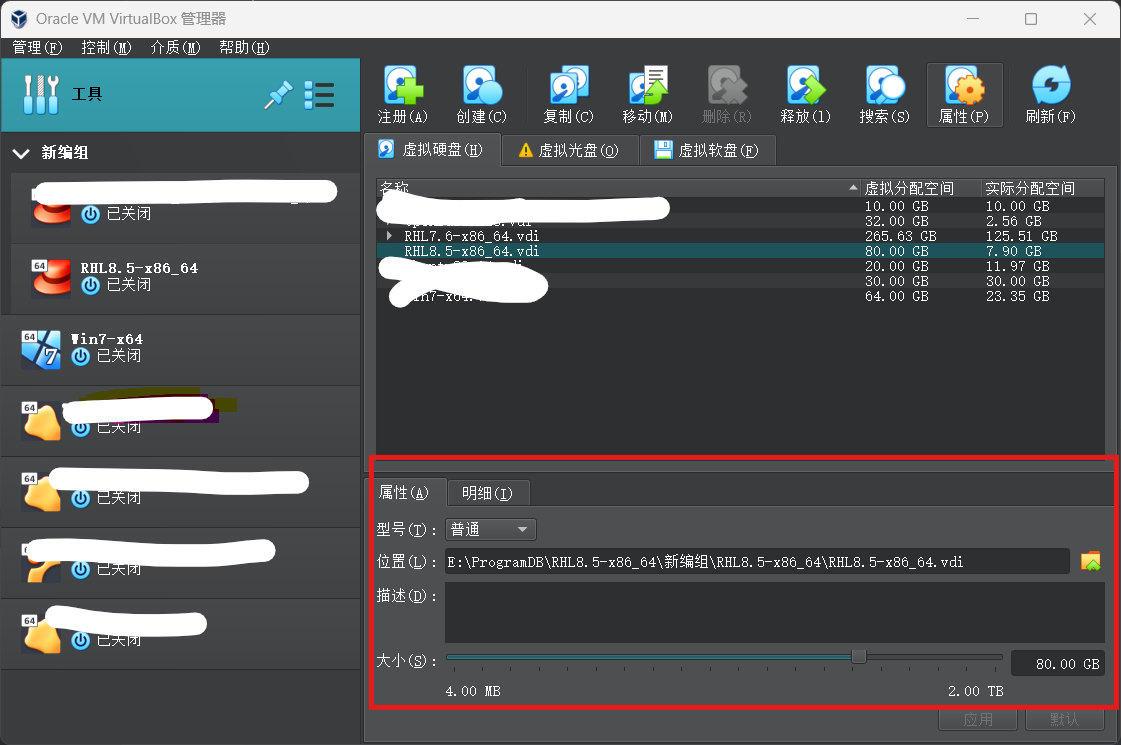
Task: Click the RHL8.5-x86_64 red hat icon
Action: [51, 277]
